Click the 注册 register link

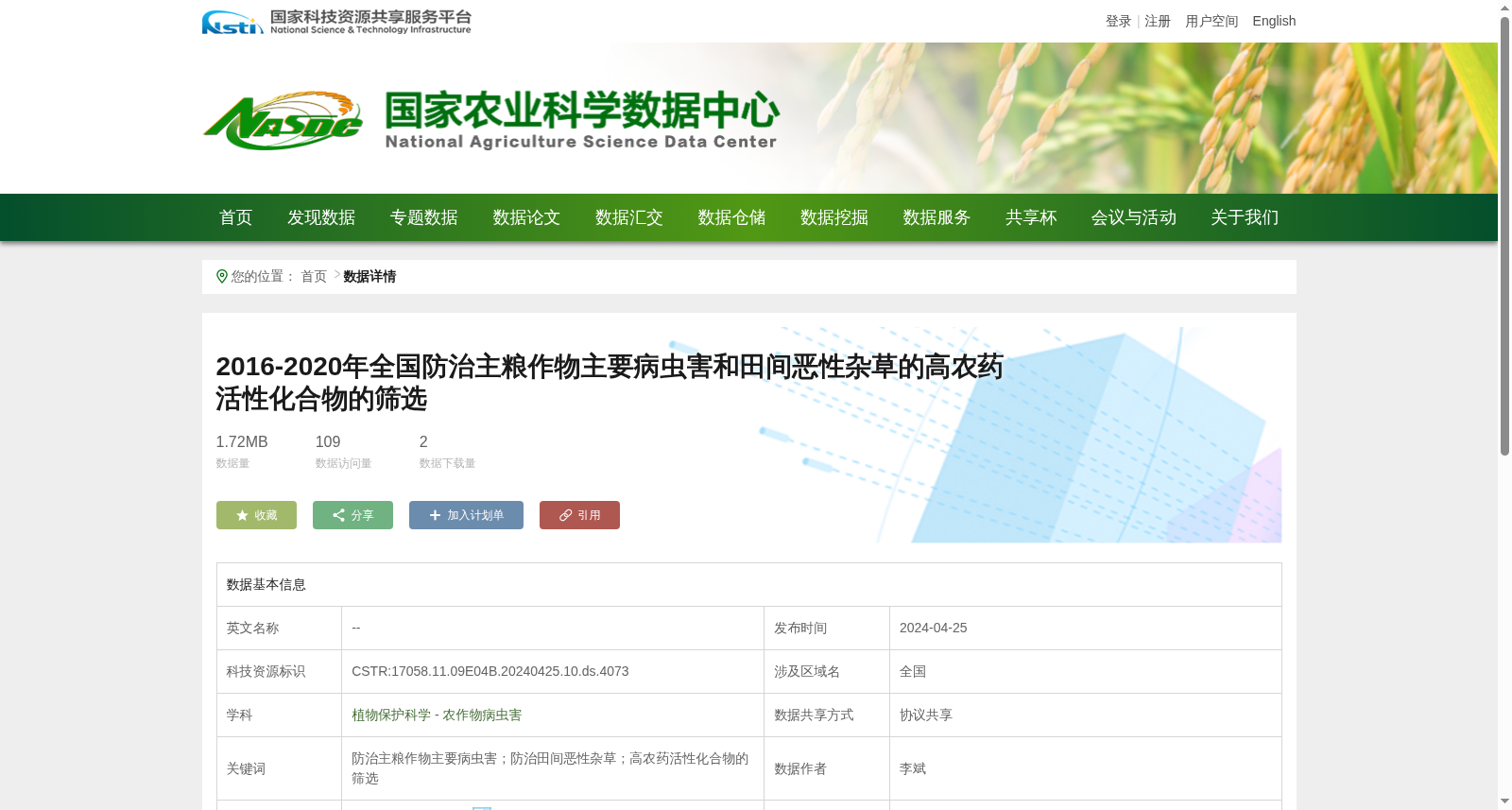point(1158,21)
